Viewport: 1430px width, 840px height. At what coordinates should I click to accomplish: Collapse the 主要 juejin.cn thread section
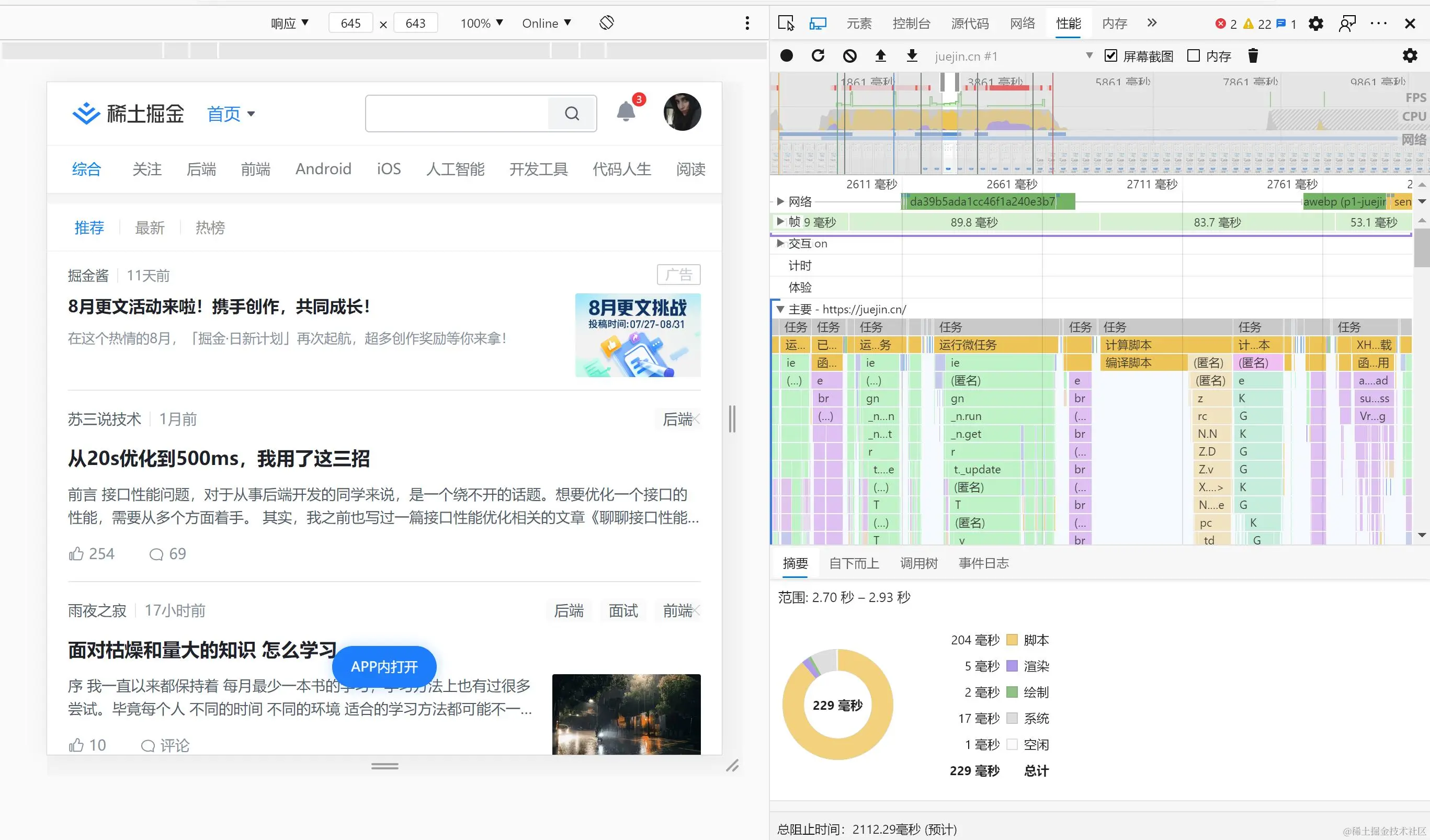pyautogui.click(x=781, y=309)
